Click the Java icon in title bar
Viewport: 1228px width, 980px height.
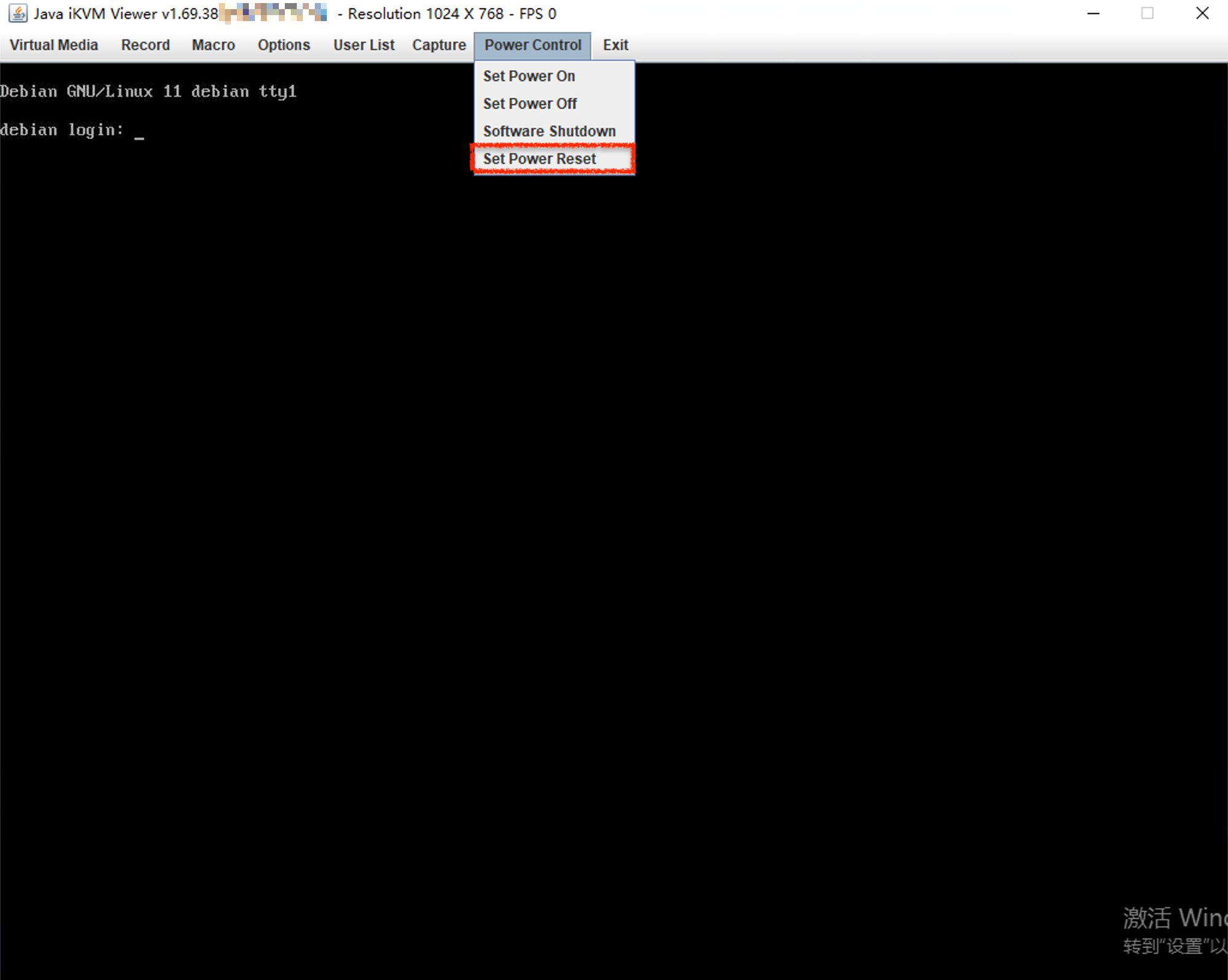[18, 13]
